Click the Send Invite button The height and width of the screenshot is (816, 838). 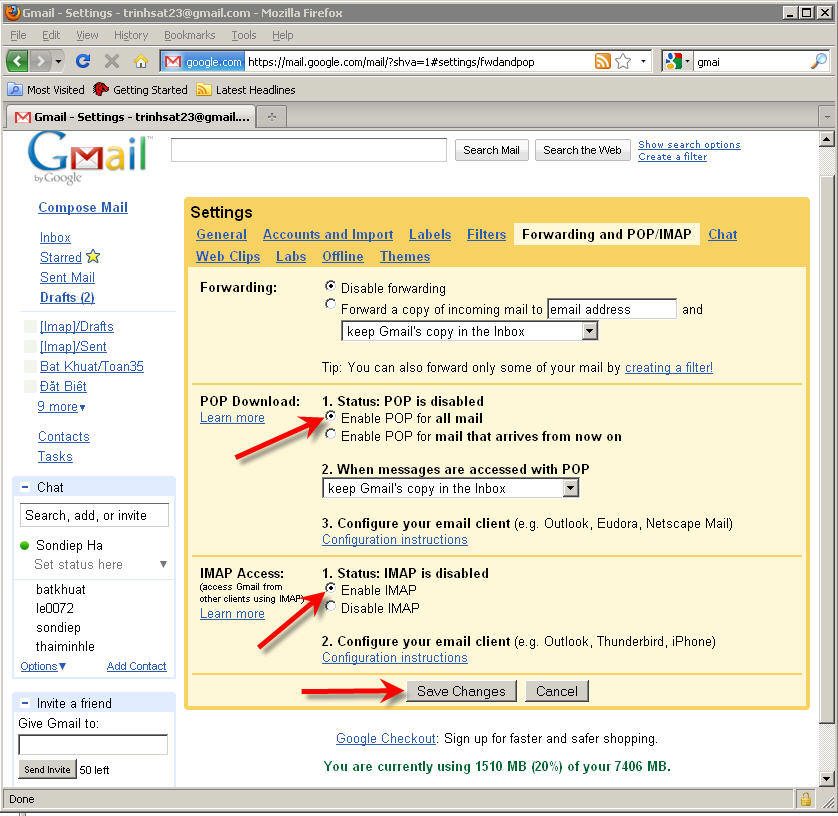tap(47, 770)
